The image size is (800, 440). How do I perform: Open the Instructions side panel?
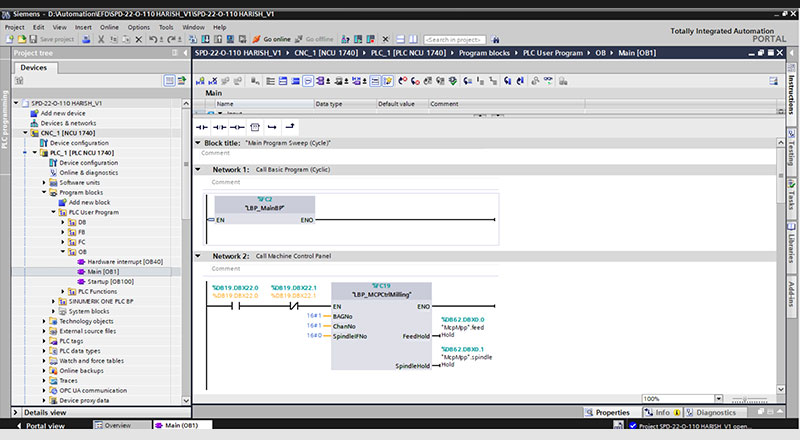[x=791, y=94]
